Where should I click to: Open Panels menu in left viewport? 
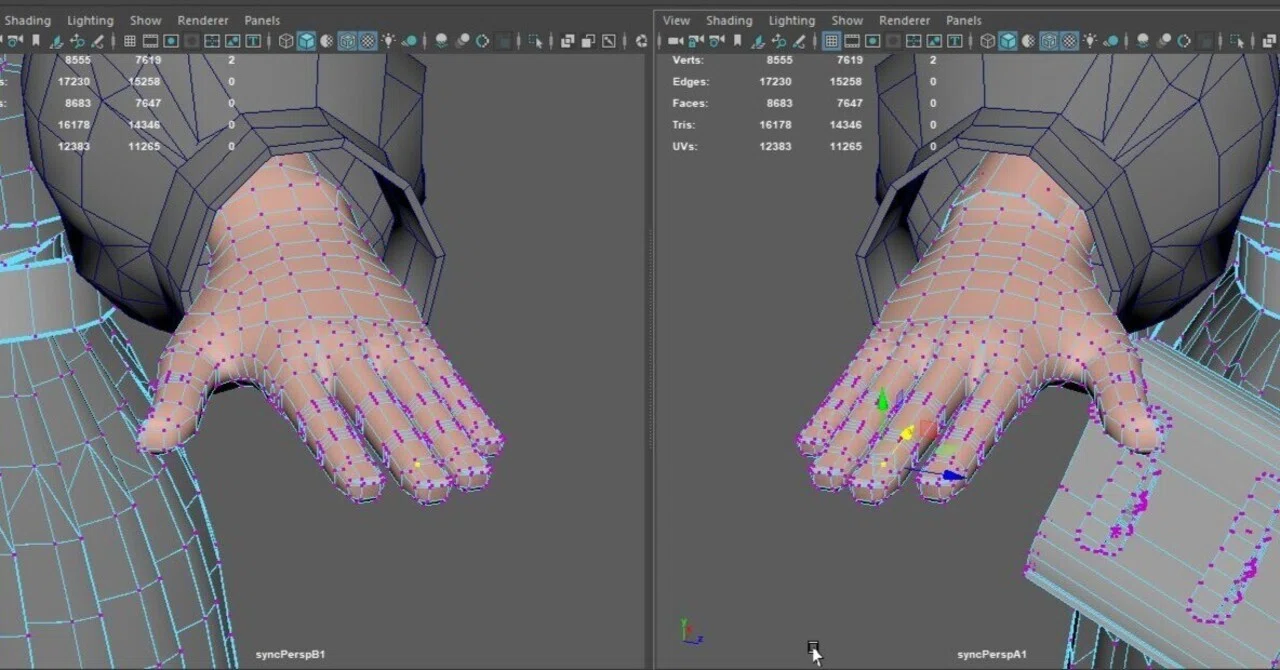(x=262, y=20)
